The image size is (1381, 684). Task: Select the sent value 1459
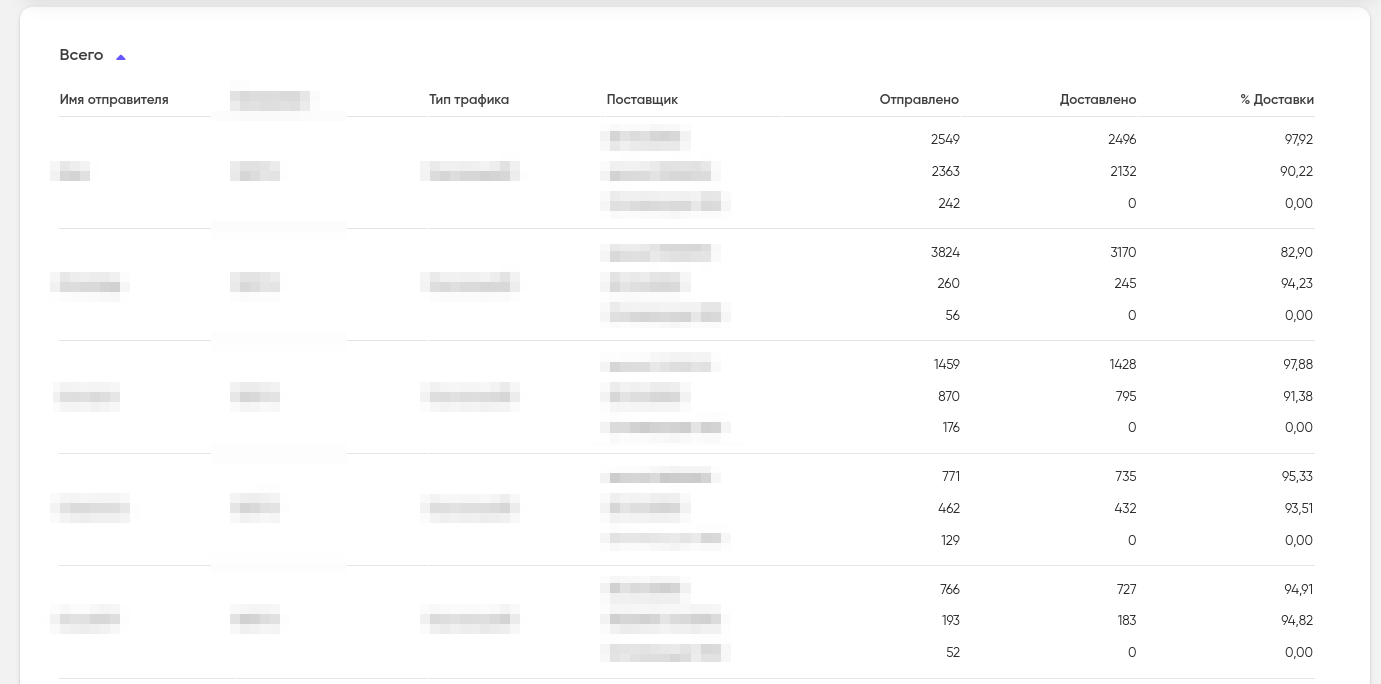[946, 364]
